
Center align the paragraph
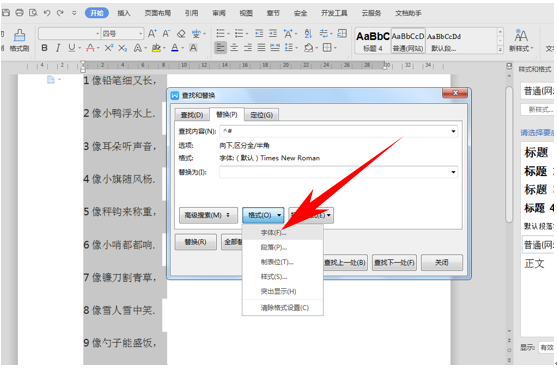coord(234,47)
